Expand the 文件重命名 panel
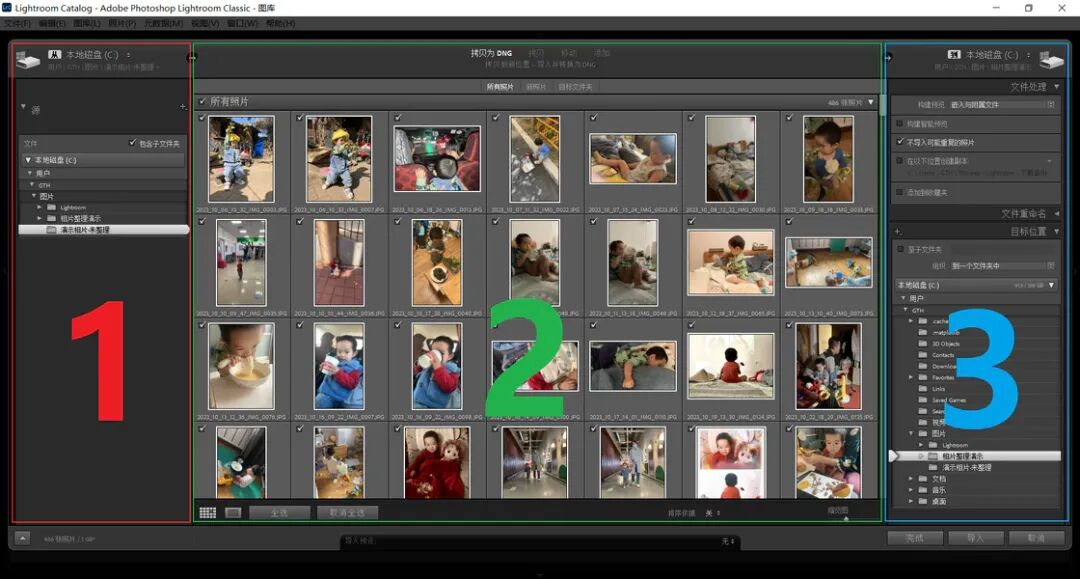 point(1056,213)
